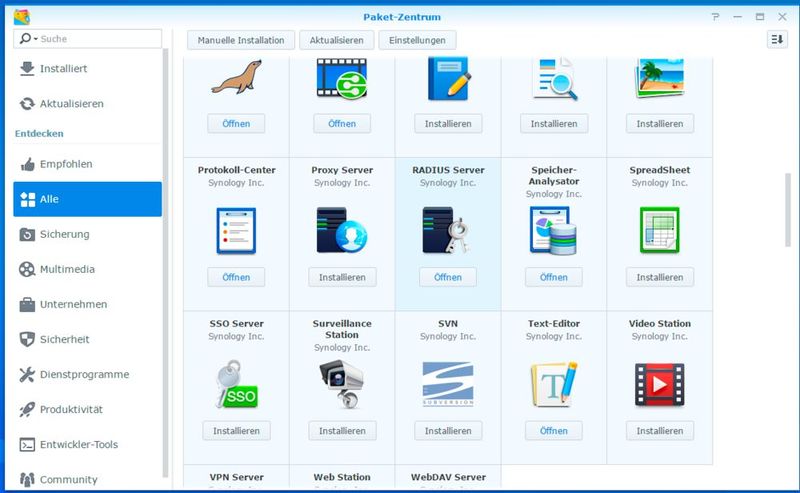Click the Photo Station beach icon
The image size is (800, 493).
coord(660,78)
